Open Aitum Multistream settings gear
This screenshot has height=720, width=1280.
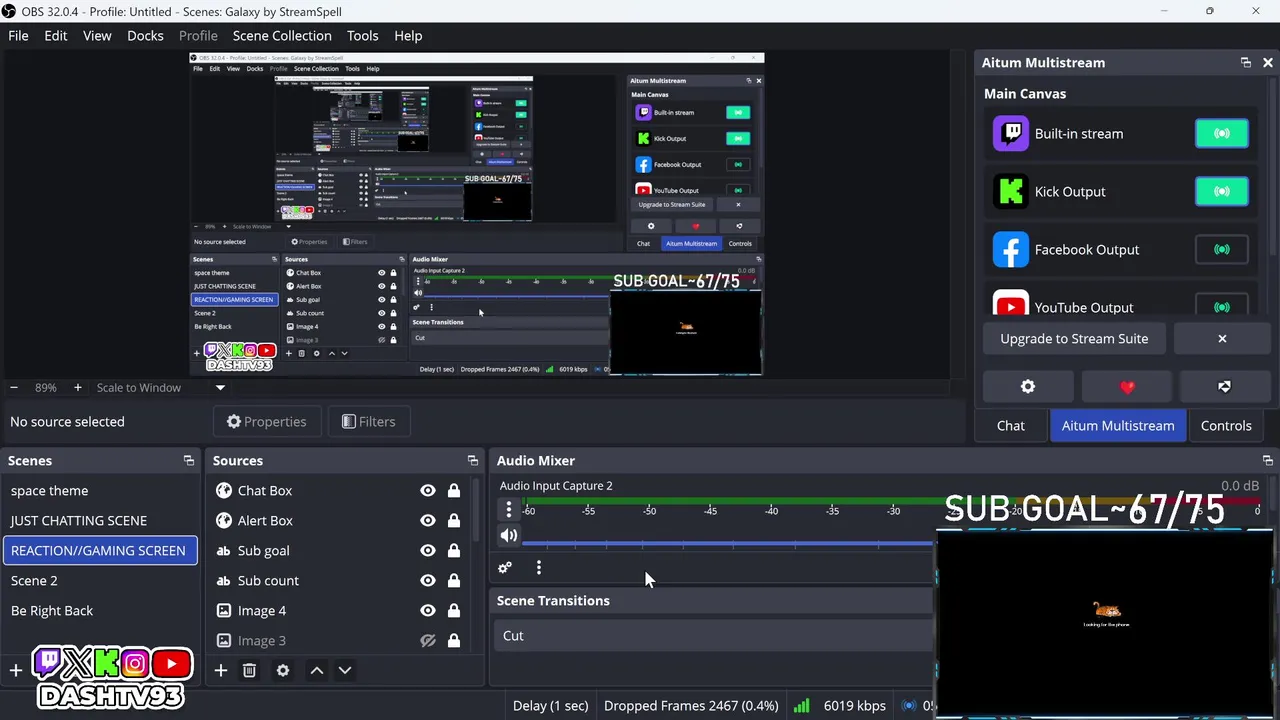1028,387
